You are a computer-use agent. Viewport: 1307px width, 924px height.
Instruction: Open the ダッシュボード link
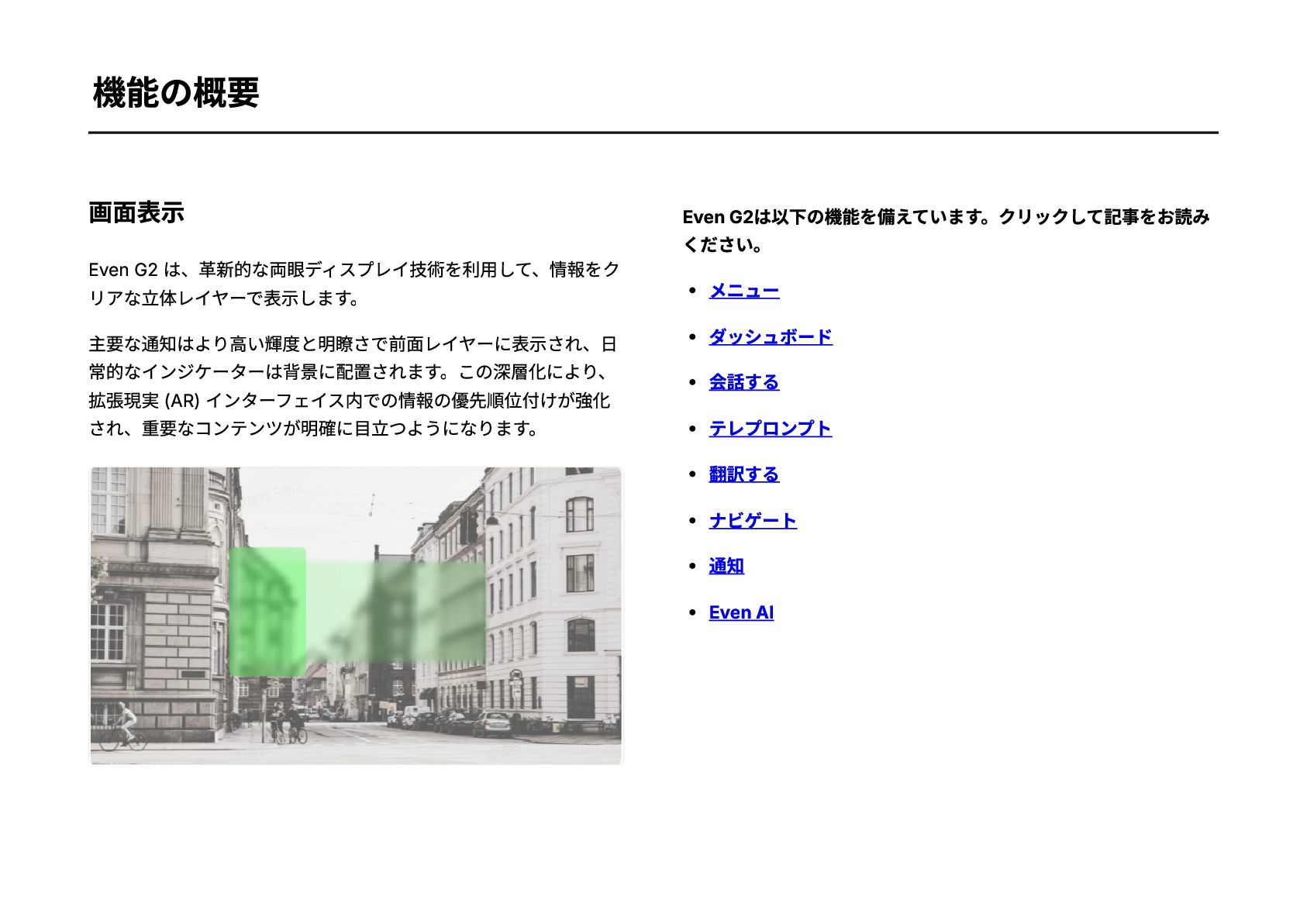click(x=770, y=336)
